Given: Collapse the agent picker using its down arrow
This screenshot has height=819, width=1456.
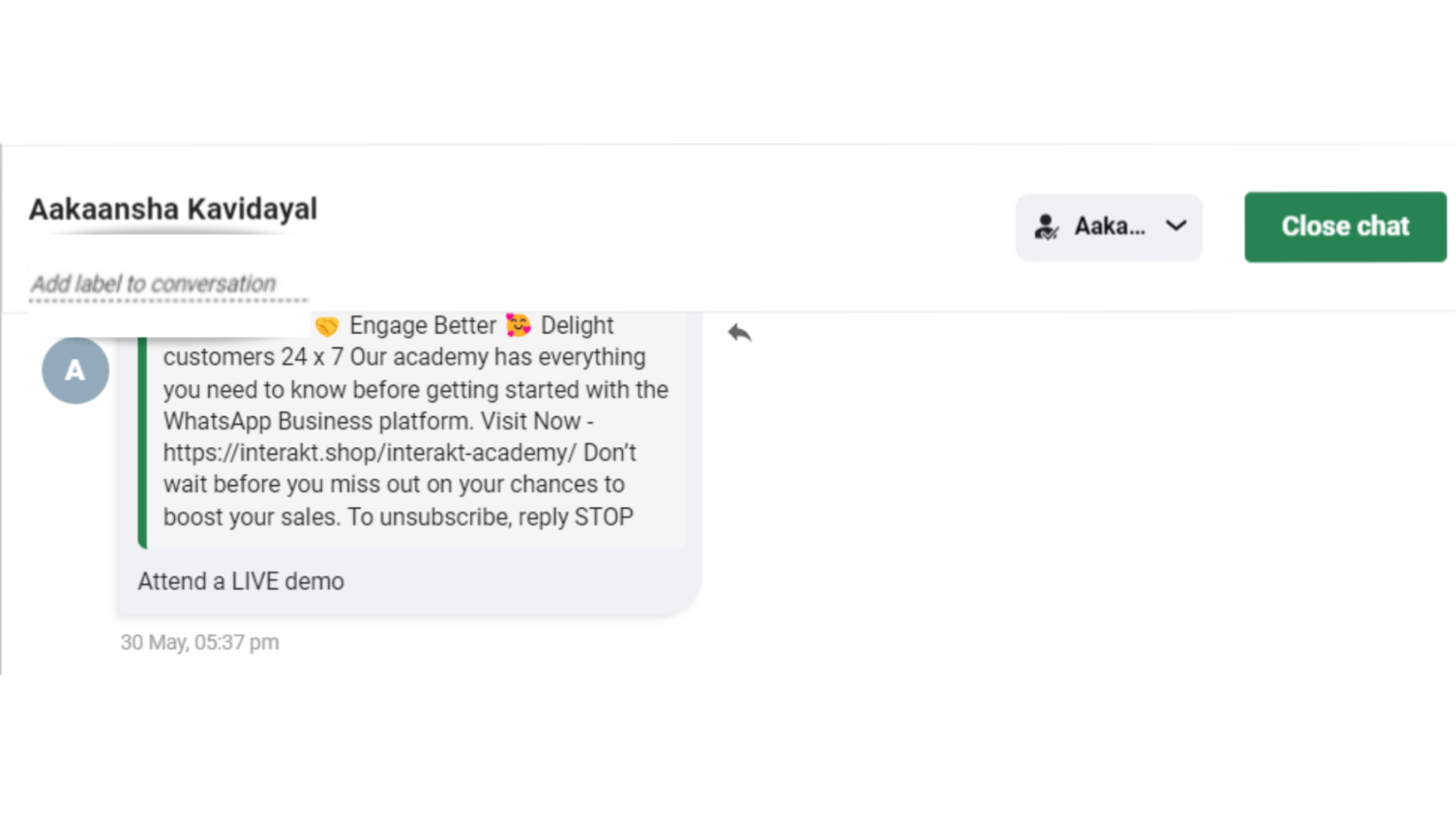Looking at the screenshot, I should tap(1176, 226).
